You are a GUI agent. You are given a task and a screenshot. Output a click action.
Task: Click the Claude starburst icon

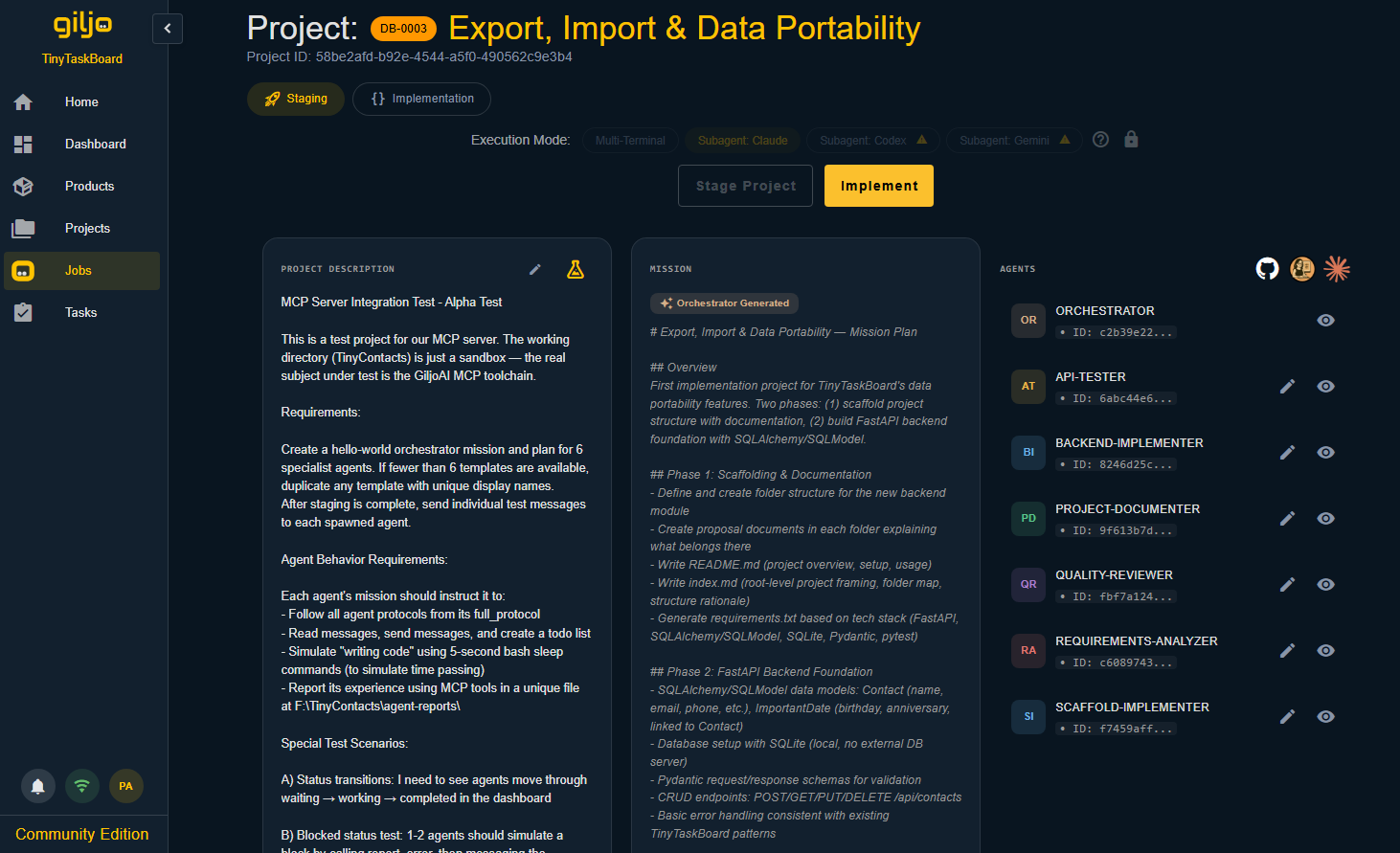click(x=1337, y=269)
